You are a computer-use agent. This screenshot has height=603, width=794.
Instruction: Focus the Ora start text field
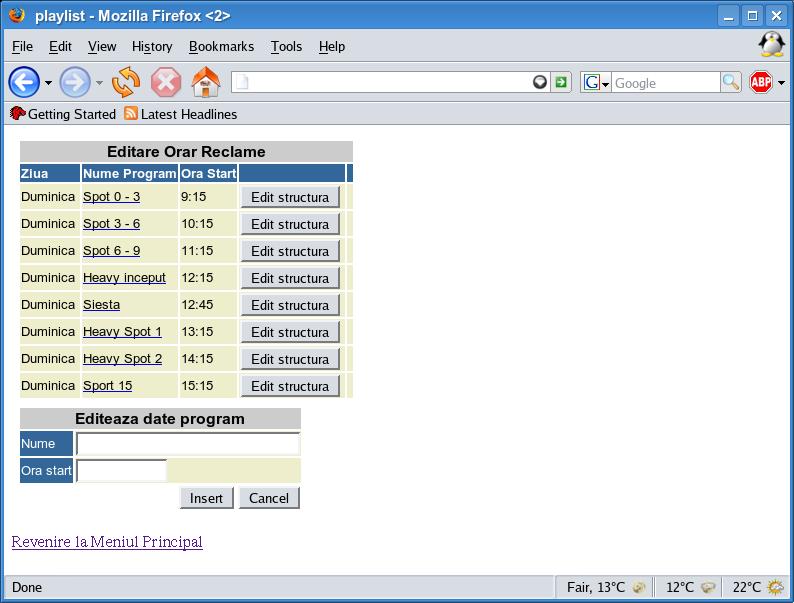click(x=122, y=471)
